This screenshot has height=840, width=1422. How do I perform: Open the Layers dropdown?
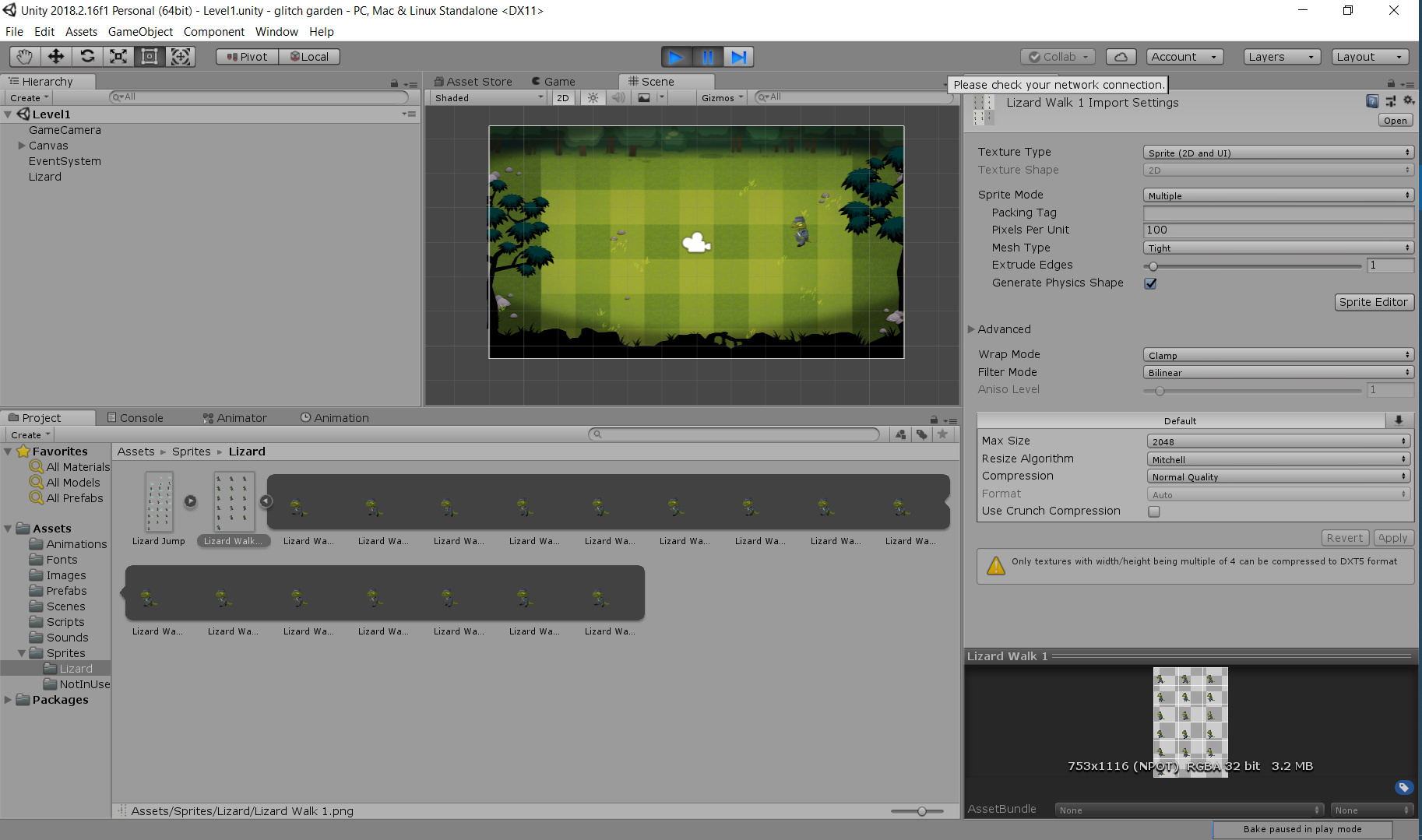(x=1282, y=57)
